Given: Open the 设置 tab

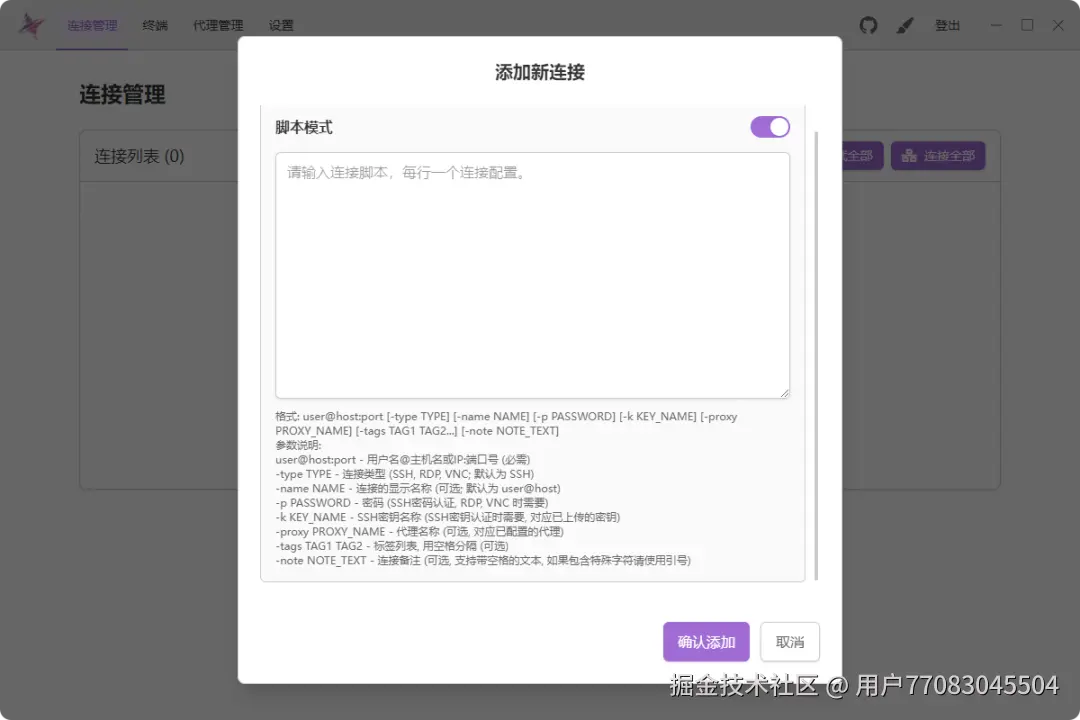Looking at the screenshot, I should 281,25.
